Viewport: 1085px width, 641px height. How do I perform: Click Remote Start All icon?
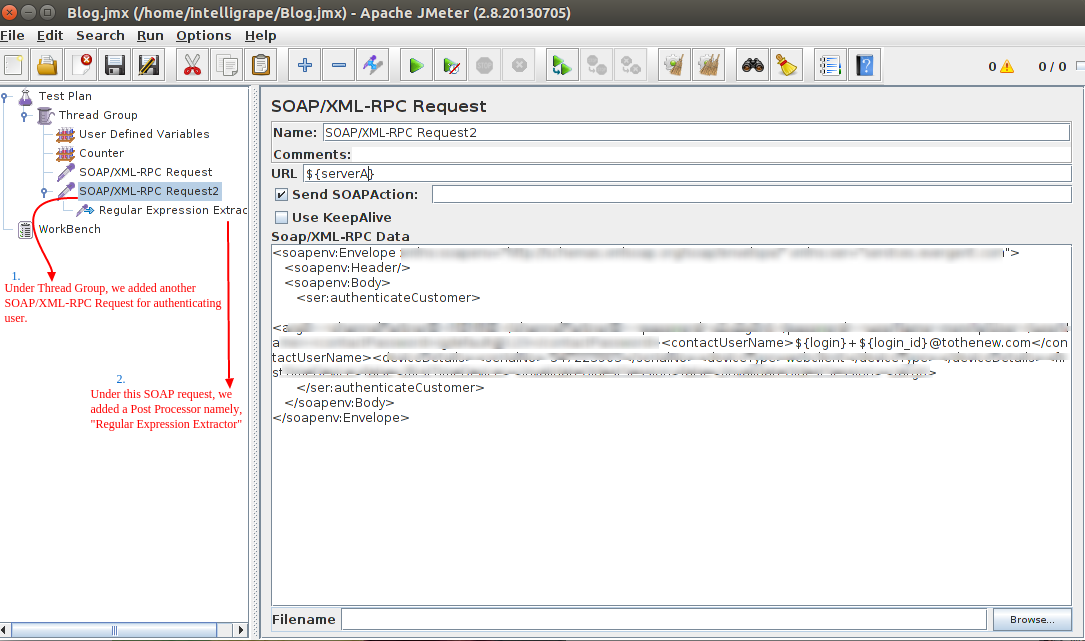[562, 66]
